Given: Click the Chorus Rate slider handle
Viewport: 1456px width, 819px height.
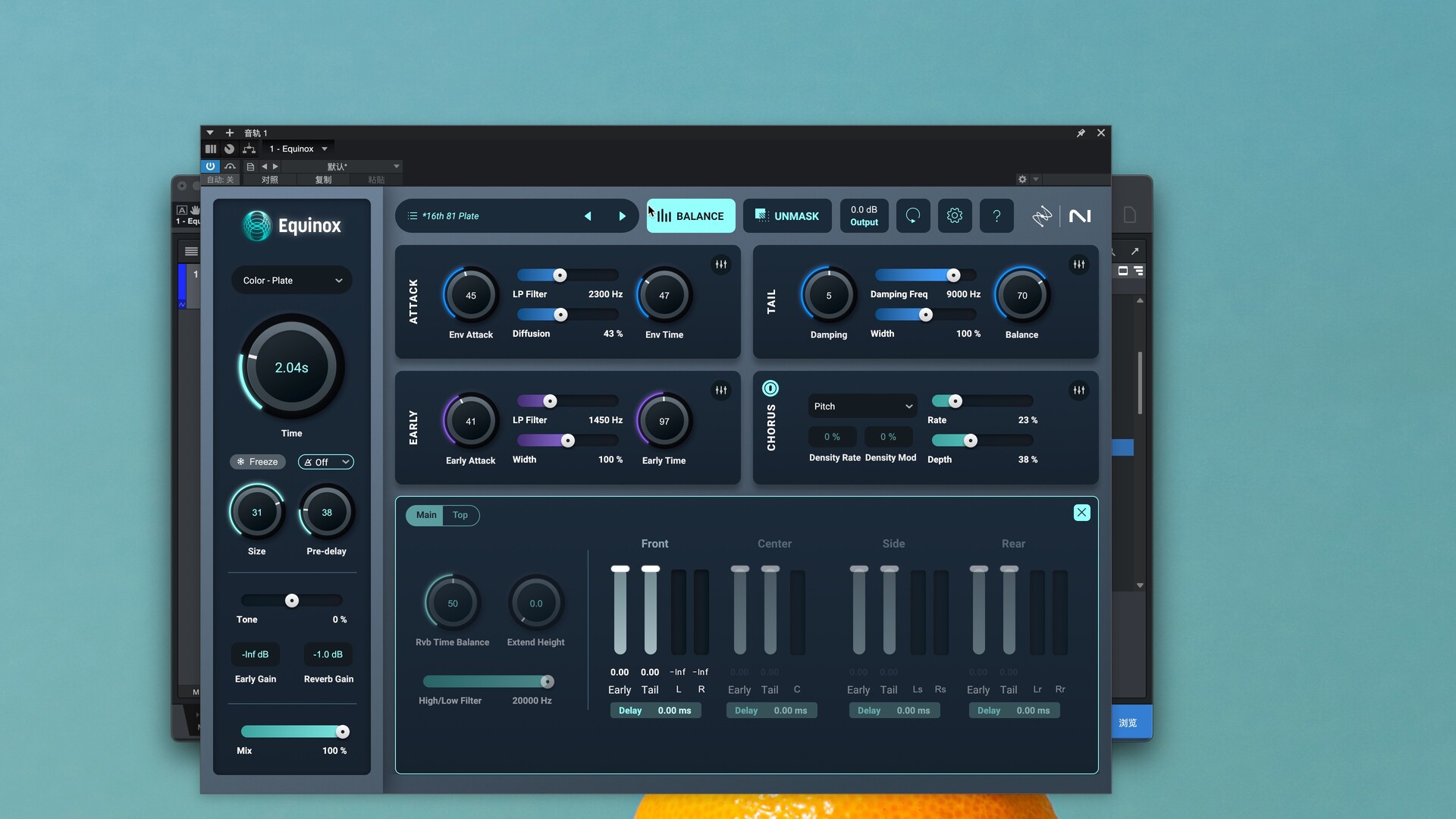Looking at the screenshot, I should (x=955, y=401).
